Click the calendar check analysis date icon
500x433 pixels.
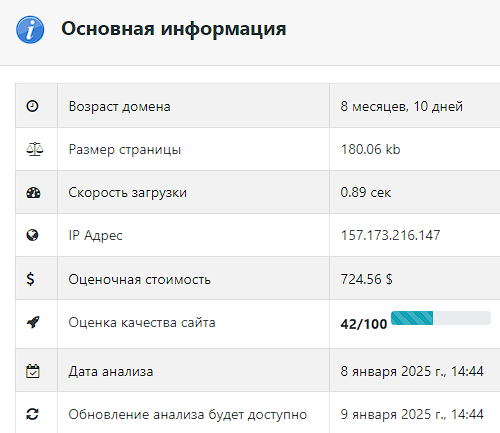click(33, 371)
